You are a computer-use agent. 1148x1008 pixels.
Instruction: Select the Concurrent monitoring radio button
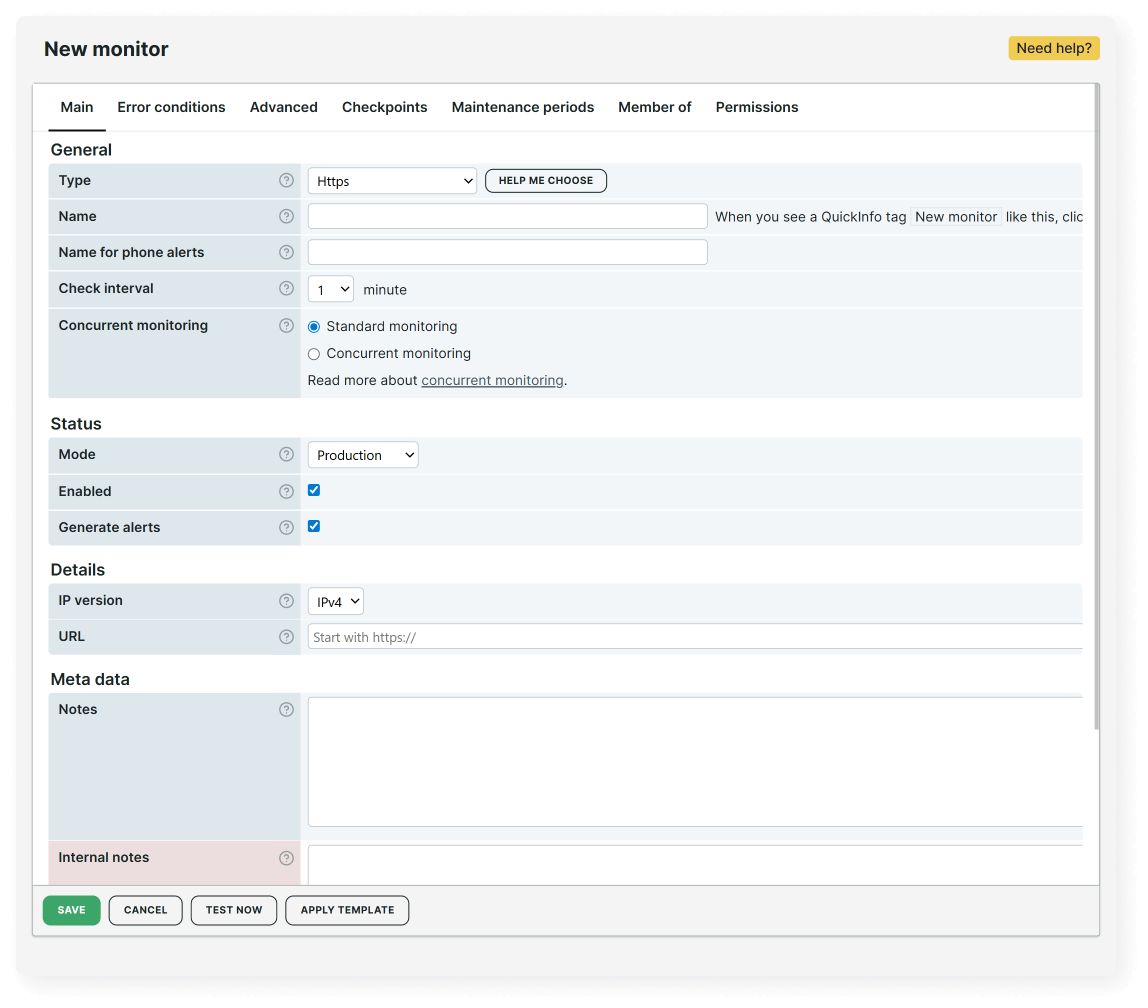[x=313, y=353]
